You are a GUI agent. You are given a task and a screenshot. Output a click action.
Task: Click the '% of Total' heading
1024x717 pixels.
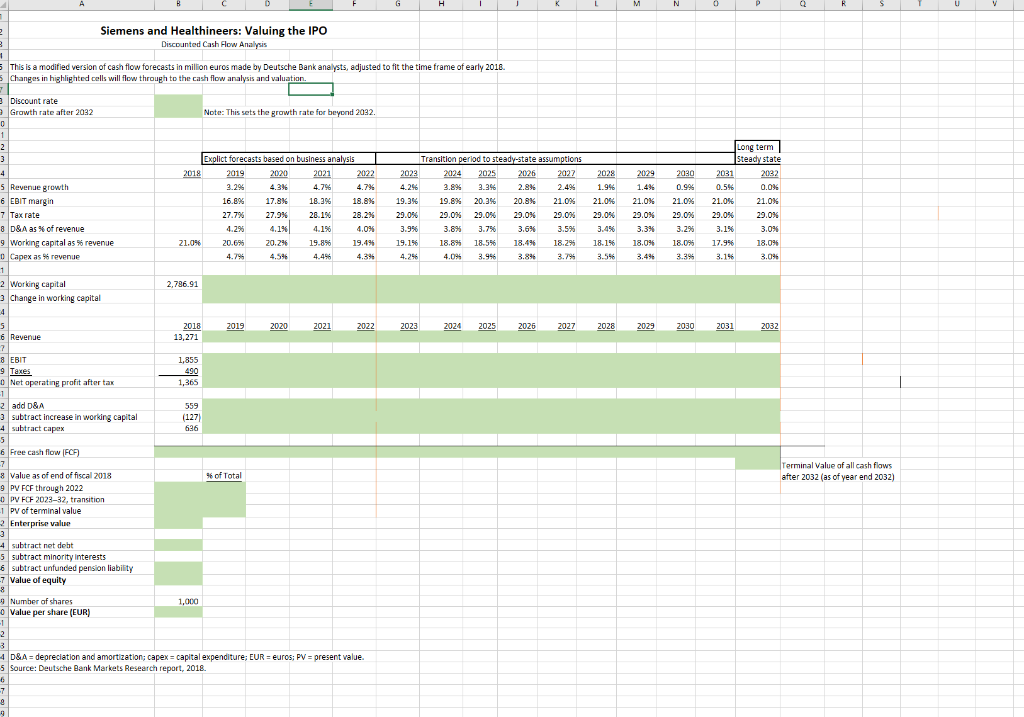pyautogui.click(x=224, y=475)
